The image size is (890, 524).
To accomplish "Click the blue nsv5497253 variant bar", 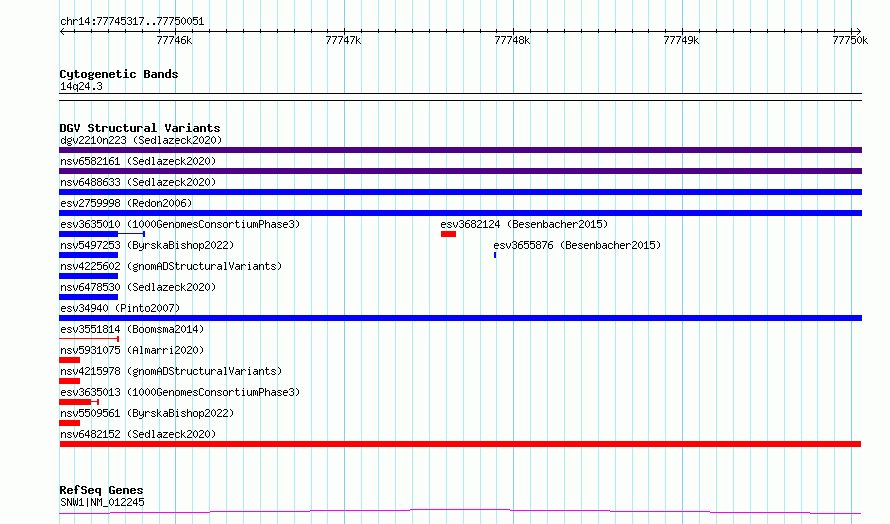I will click(89, 255).
